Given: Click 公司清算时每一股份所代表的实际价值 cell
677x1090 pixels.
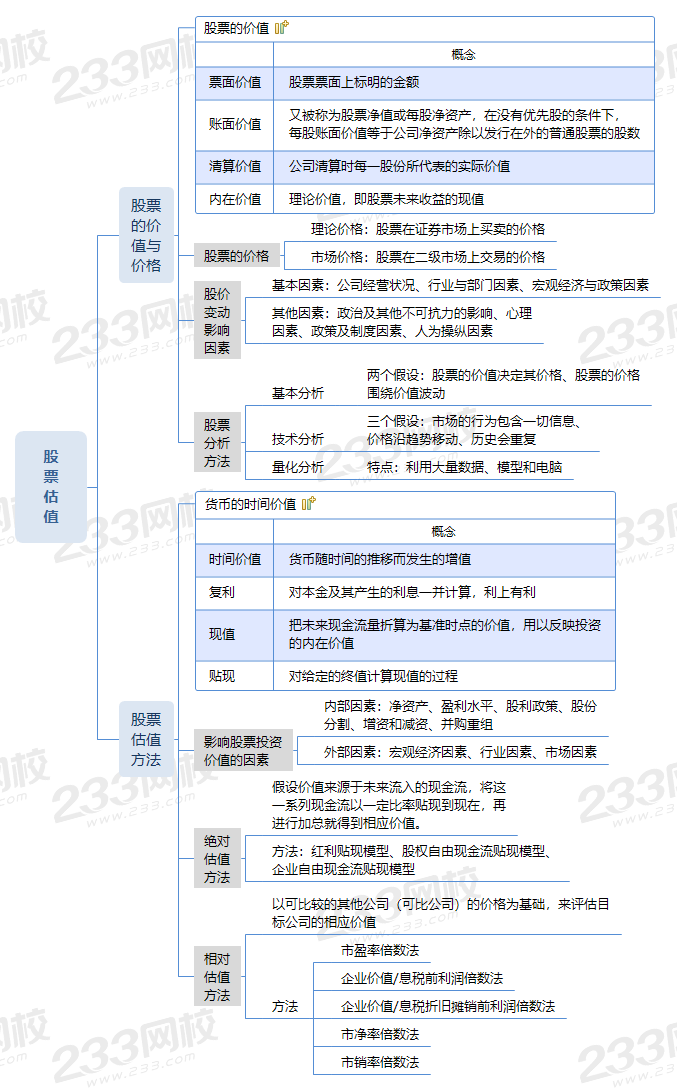Looking at the screenshot, I should click(464, 166).
